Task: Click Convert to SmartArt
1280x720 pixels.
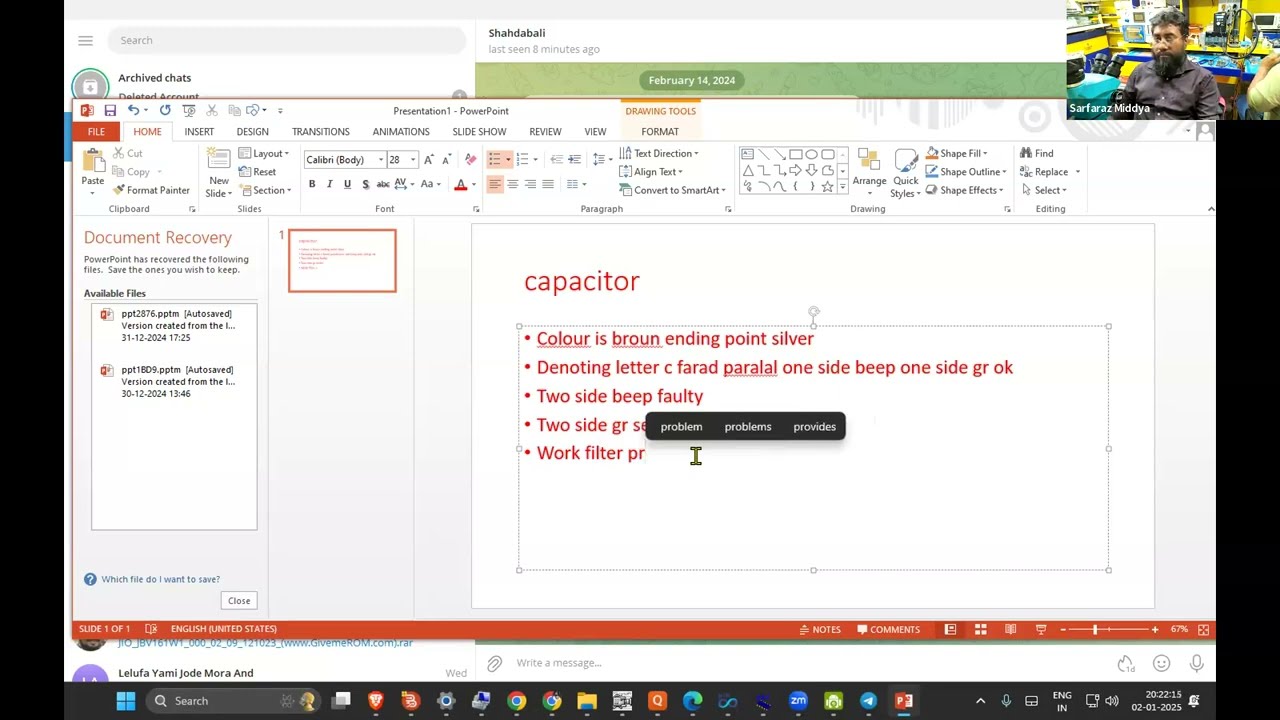Action: 671,190
